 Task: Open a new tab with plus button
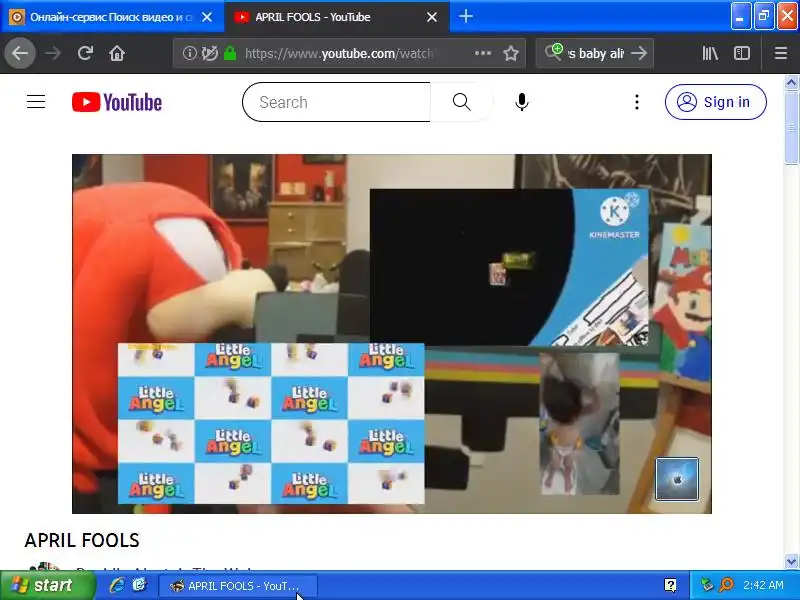465,16
